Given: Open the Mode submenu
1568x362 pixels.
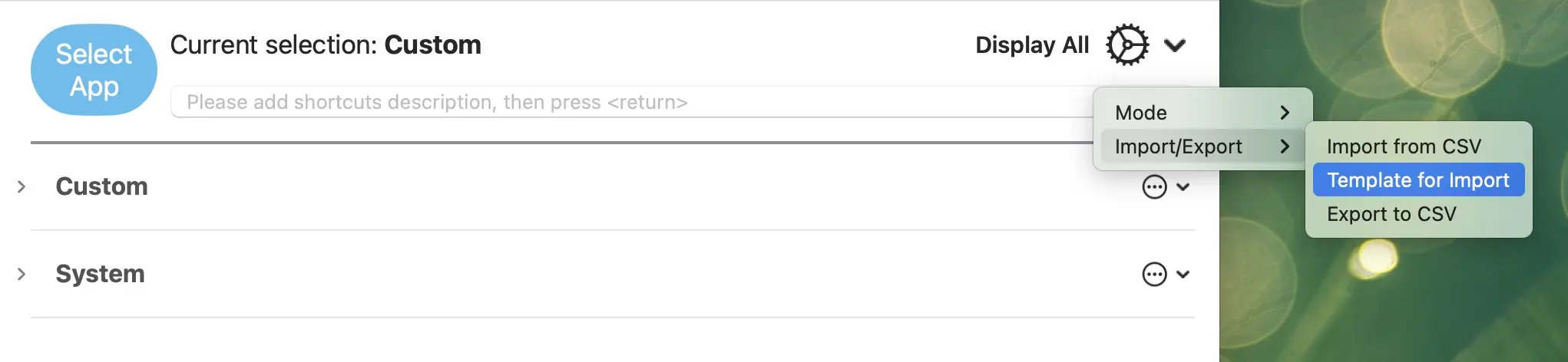Looking at the screenshot, I should click(1141, 113).
